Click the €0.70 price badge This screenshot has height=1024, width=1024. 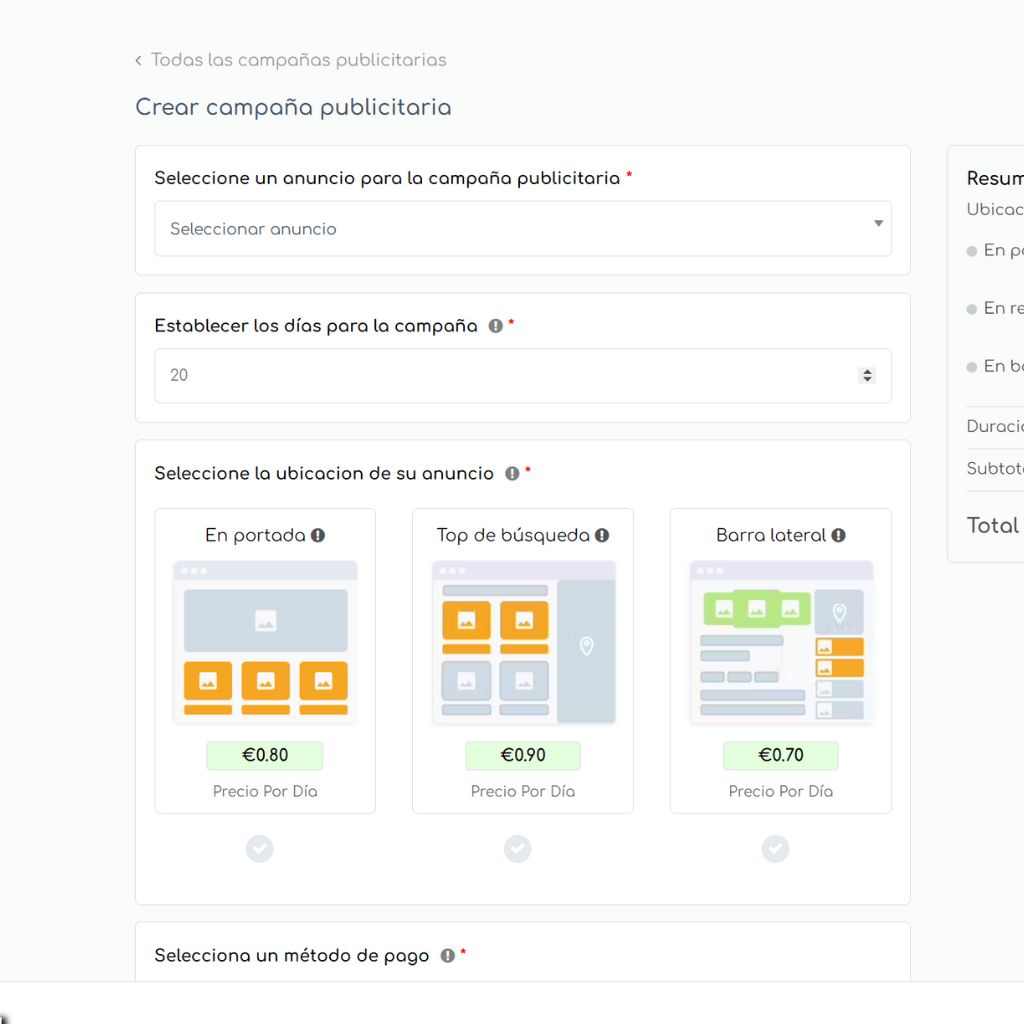coord(780,756)
